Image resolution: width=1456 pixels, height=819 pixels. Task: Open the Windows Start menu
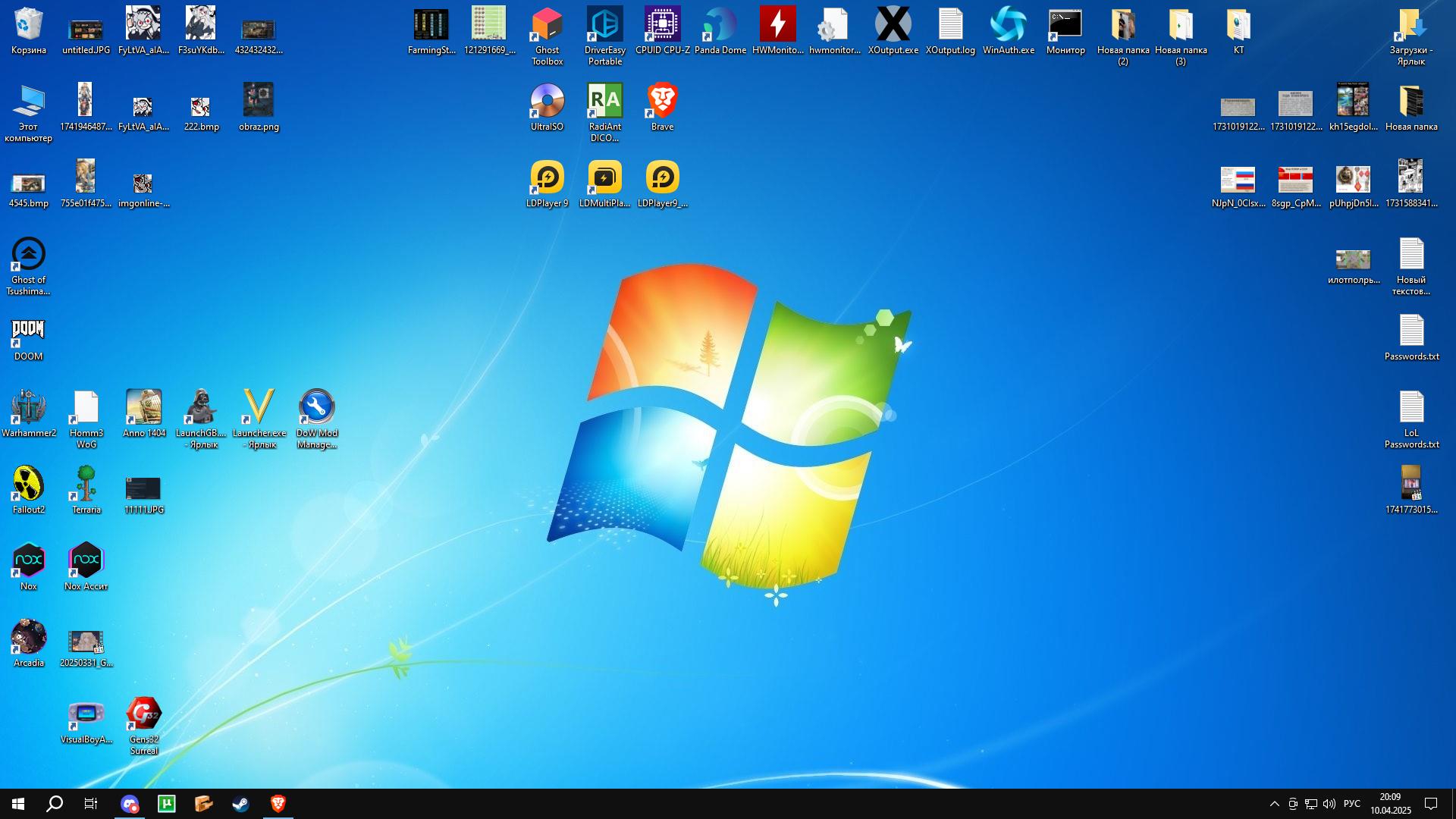(x=18, y=804)
